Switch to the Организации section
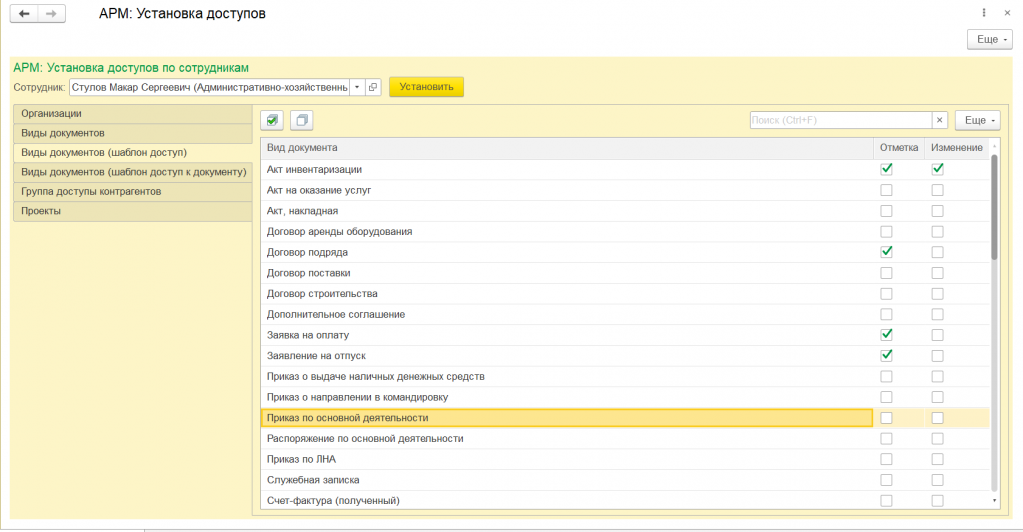This screenshot has height=532, width=1023. 132,114
